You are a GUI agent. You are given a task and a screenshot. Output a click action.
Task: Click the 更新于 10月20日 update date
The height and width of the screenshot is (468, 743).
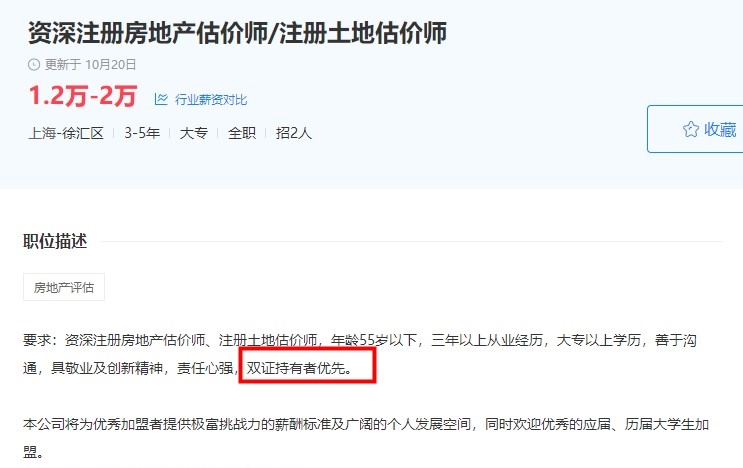tap(91, 64)
